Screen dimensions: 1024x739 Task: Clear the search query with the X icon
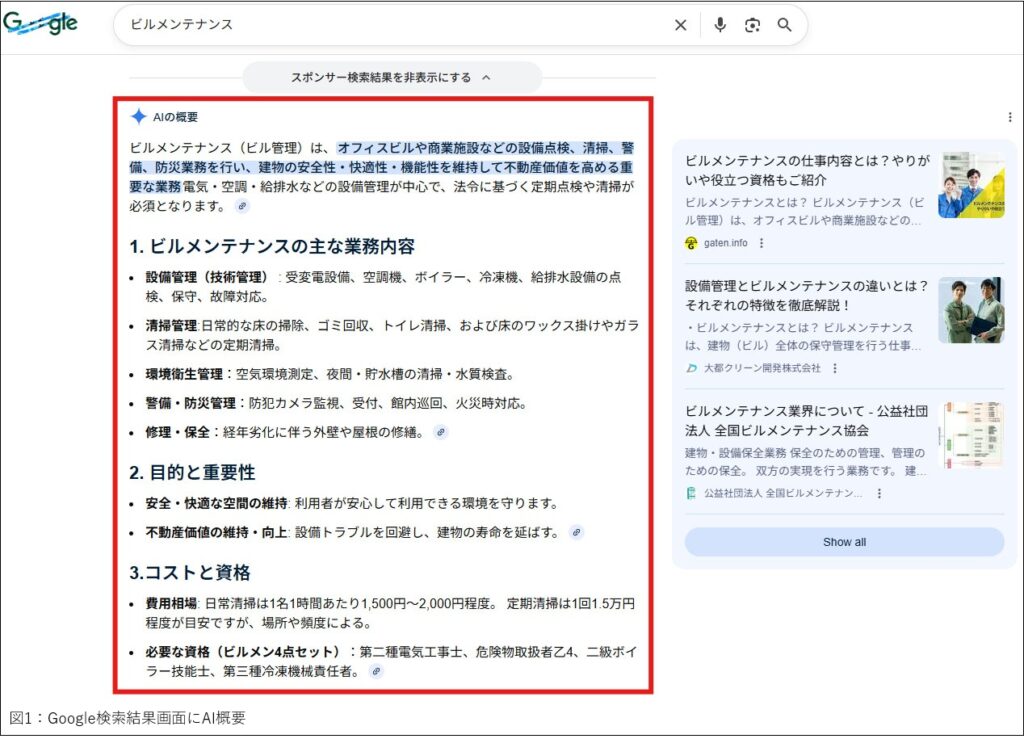point(680,25)
